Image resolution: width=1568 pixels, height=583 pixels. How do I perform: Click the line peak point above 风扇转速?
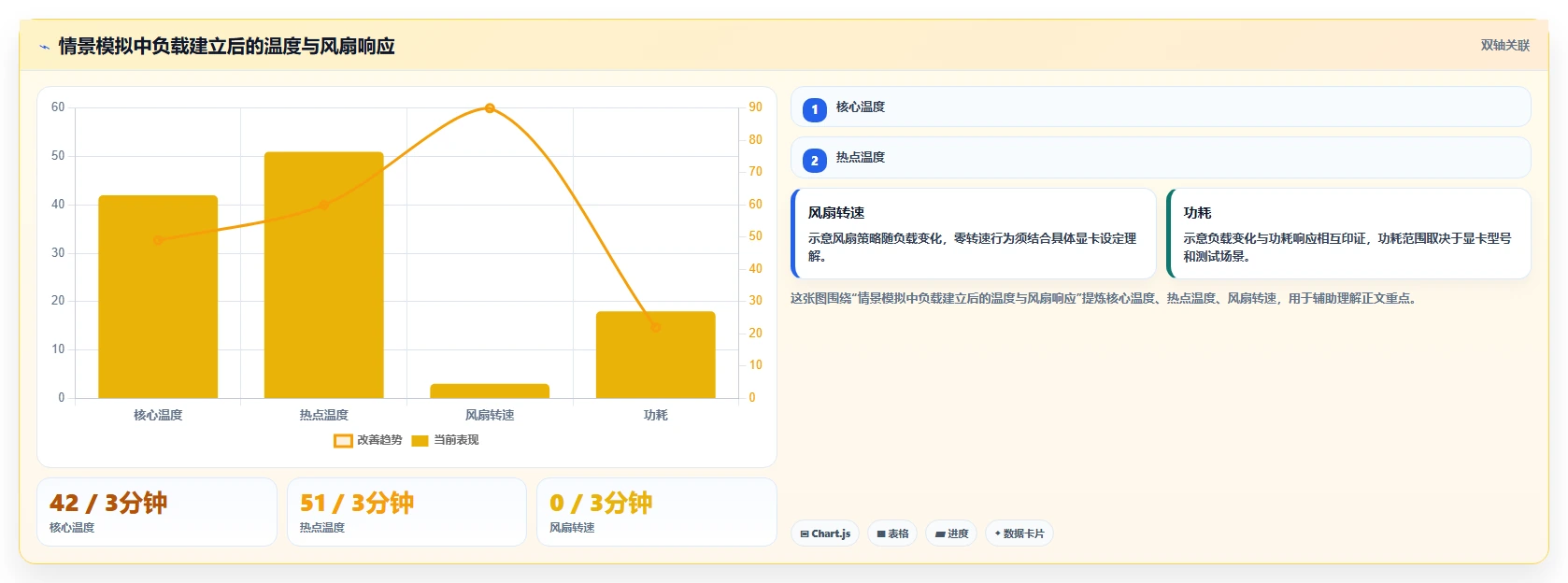point(490,108)
